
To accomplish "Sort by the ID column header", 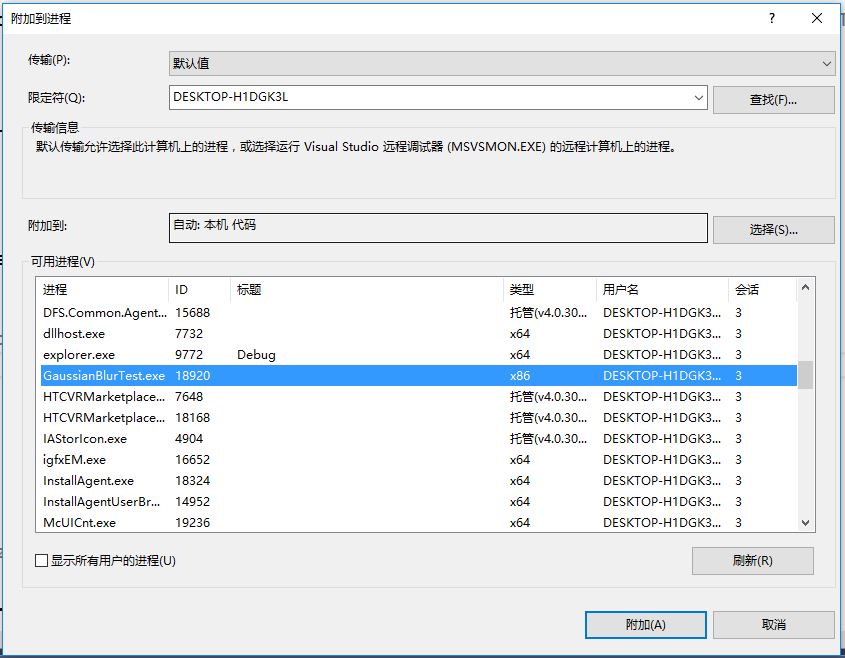I will [x=199, y=290].
